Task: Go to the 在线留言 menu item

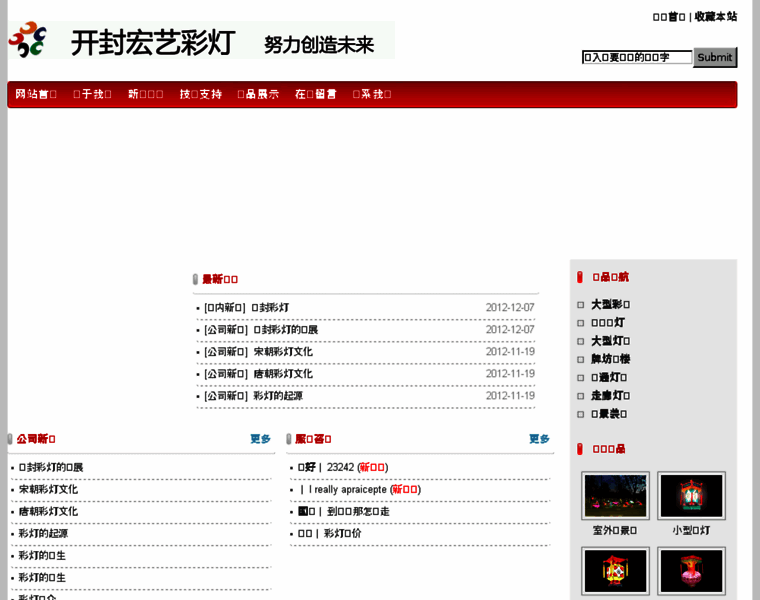Action: (x=316, y=94)
